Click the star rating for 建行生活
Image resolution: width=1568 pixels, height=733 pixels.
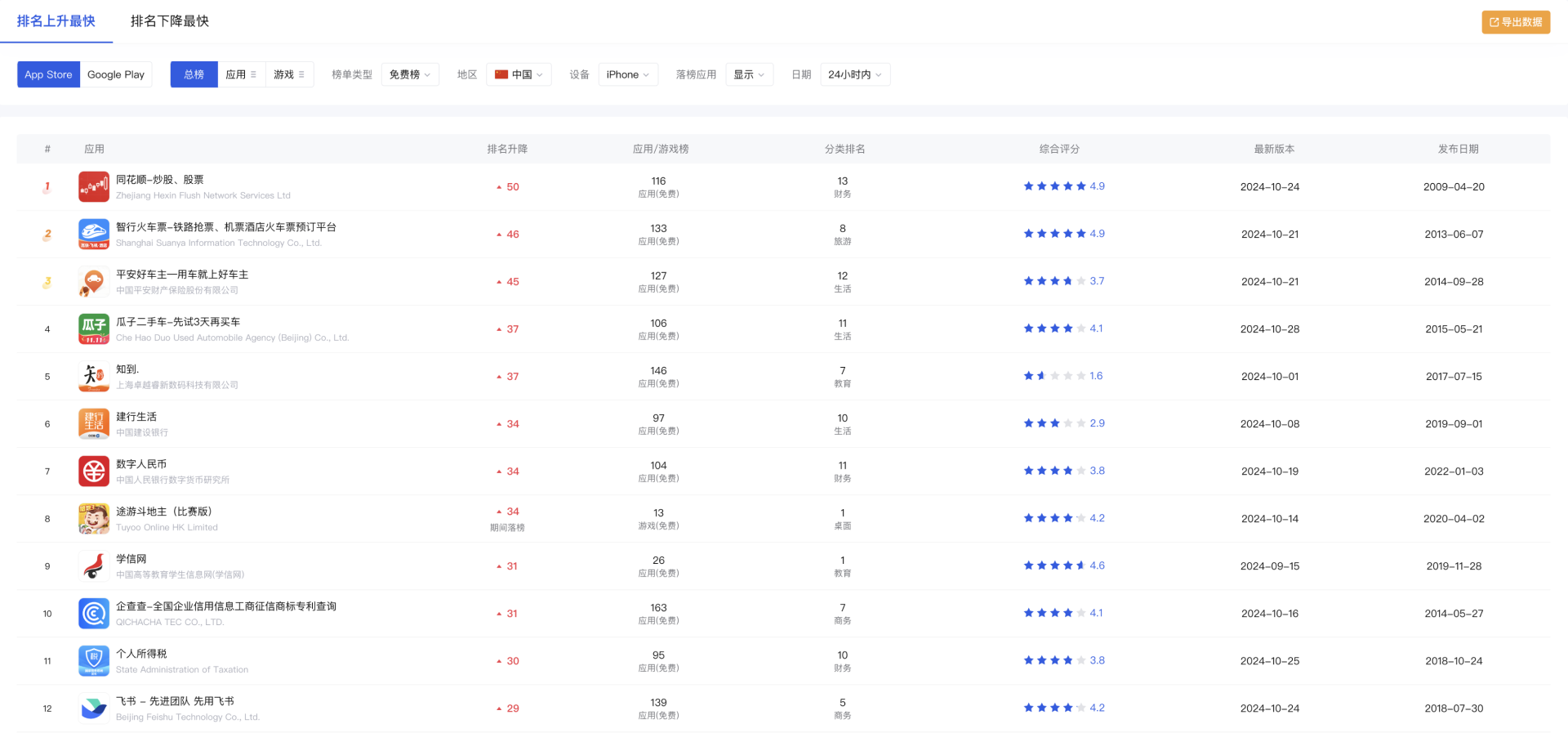(x=1054, y=423)
